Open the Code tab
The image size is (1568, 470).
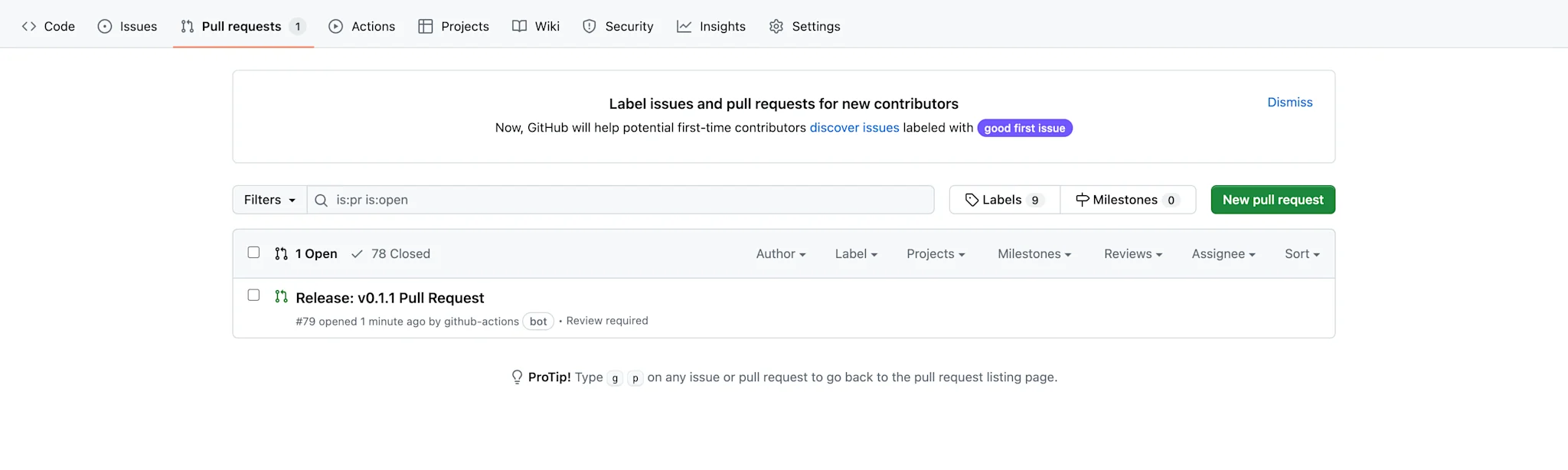[x=48, y=26]
